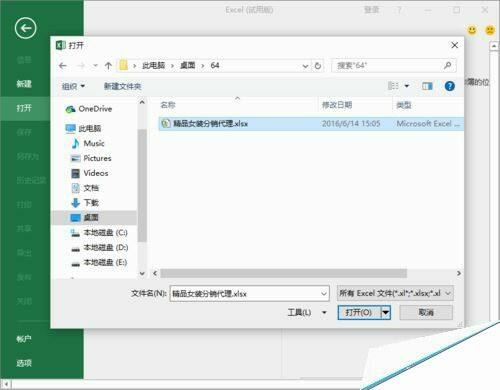This screenshot has width=500, height=390.
Task: Click 桌面 in the address breadcrumb
Action: coord(188,65)
